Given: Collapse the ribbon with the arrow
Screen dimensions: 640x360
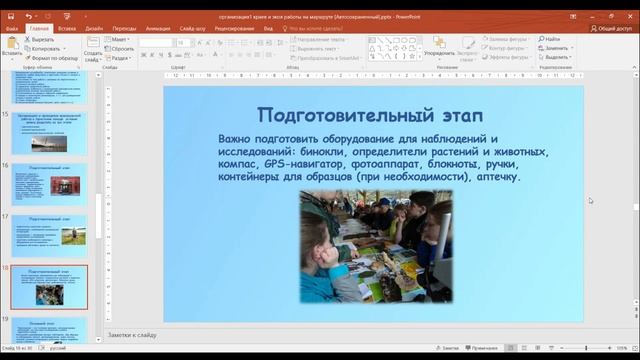Looking at the screenshot, I should (634, 67).
